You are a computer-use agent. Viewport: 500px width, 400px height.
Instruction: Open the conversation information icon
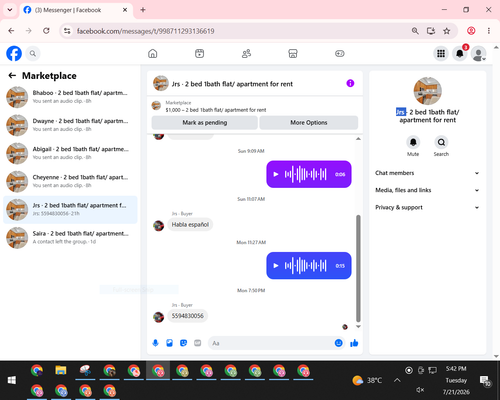pyautogui.click(x=350, y=83)
